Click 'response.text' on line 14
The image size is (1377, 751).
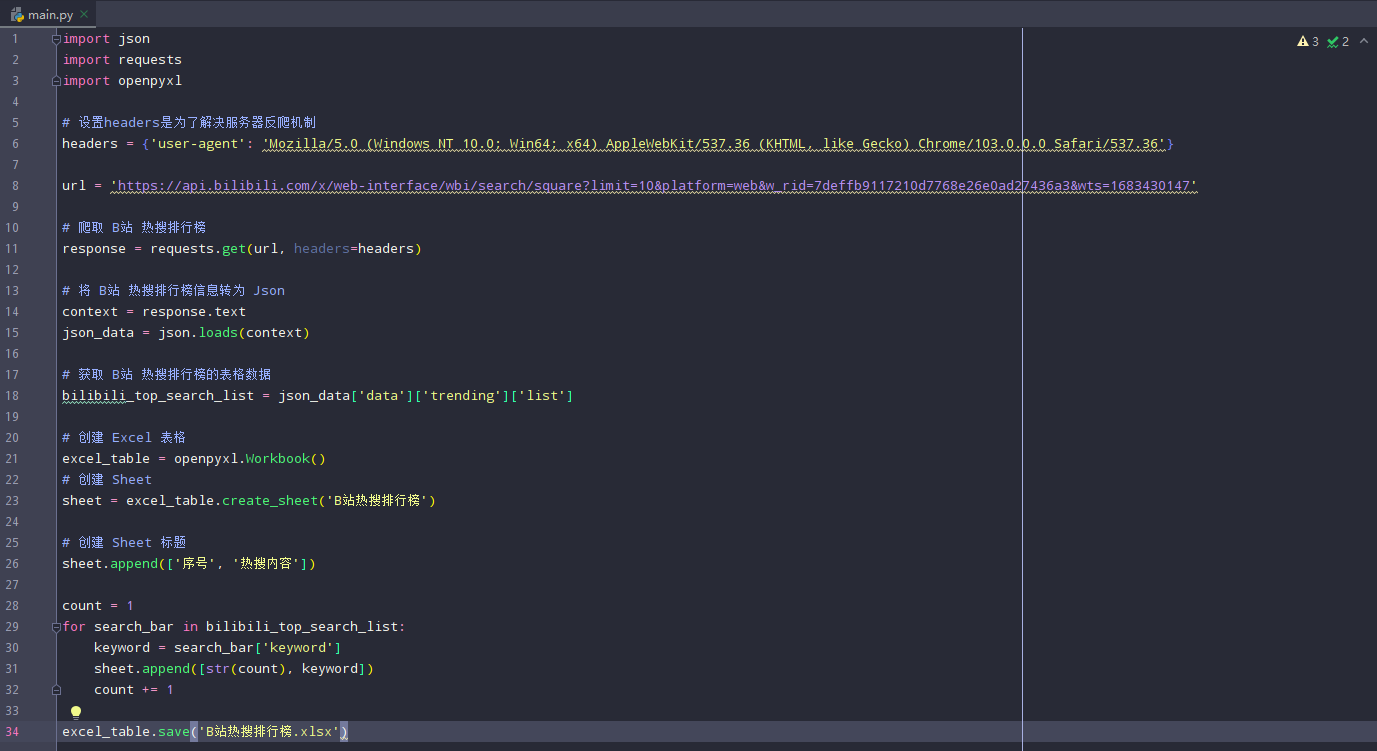coord(194,312)
